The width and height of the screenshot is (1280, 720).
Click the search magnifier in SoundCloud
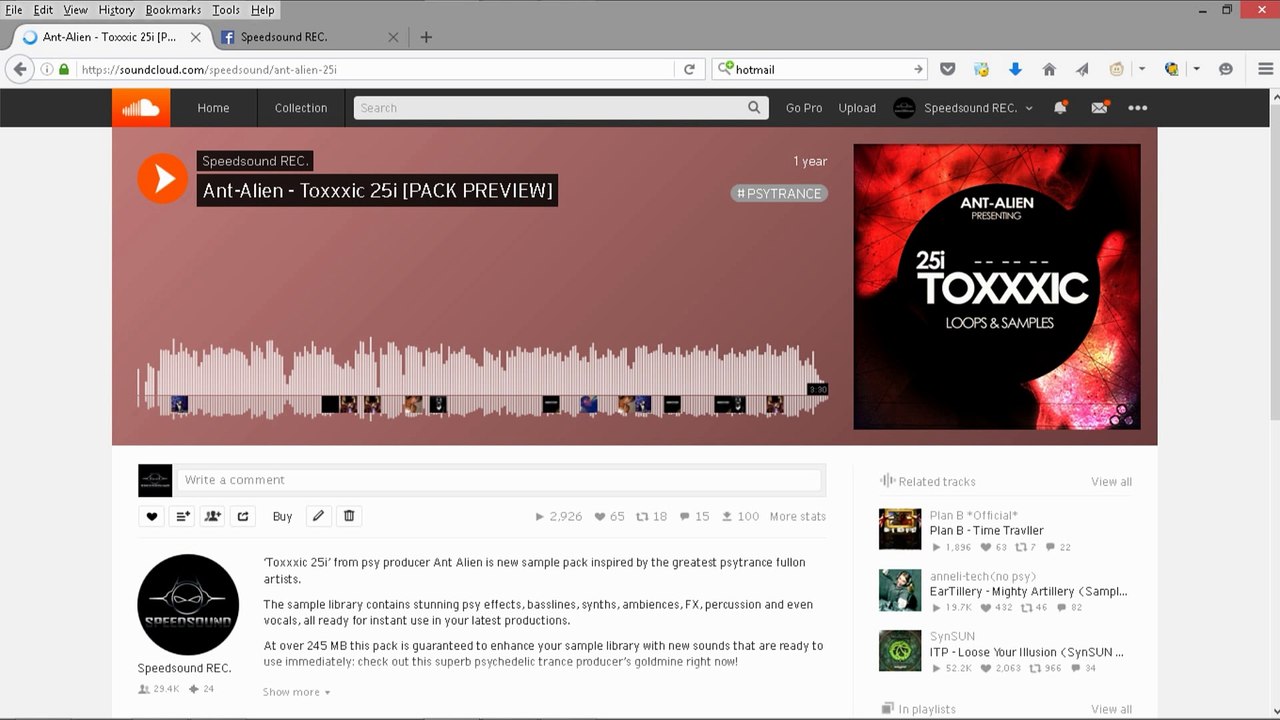(754, 107)
